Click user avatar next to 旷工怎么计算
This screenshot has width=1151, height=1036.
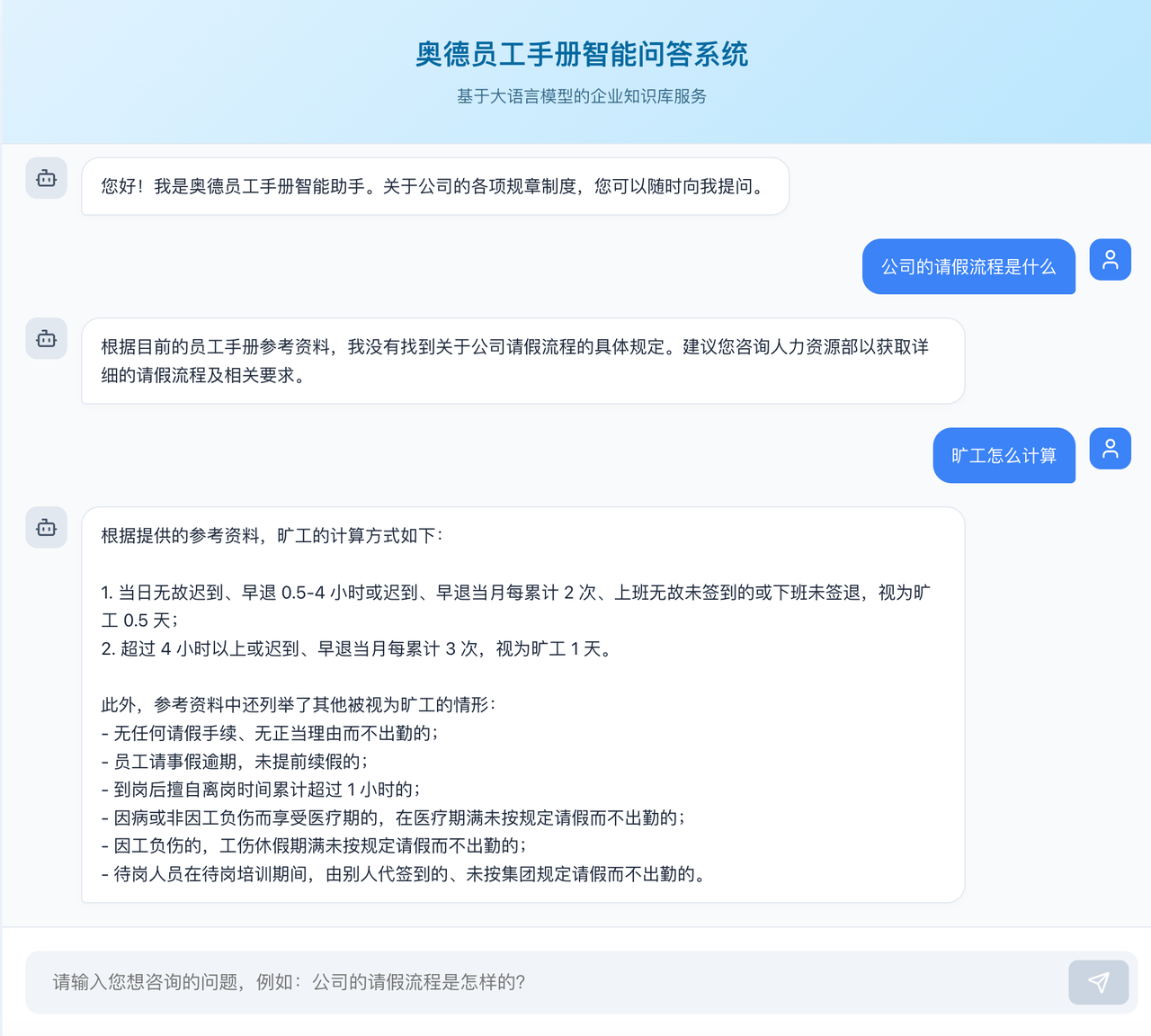point(1111,448)
